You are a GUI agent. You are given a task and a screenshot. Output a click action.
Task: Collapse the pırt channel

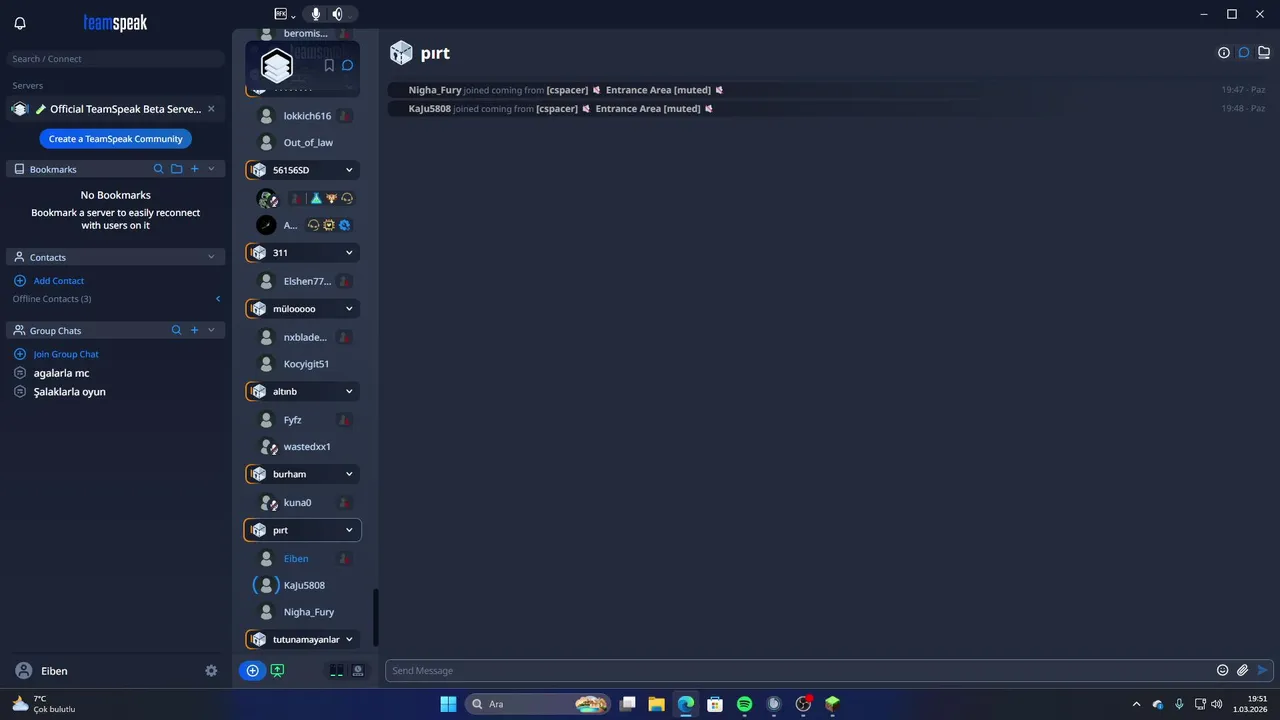pos(349,530)
